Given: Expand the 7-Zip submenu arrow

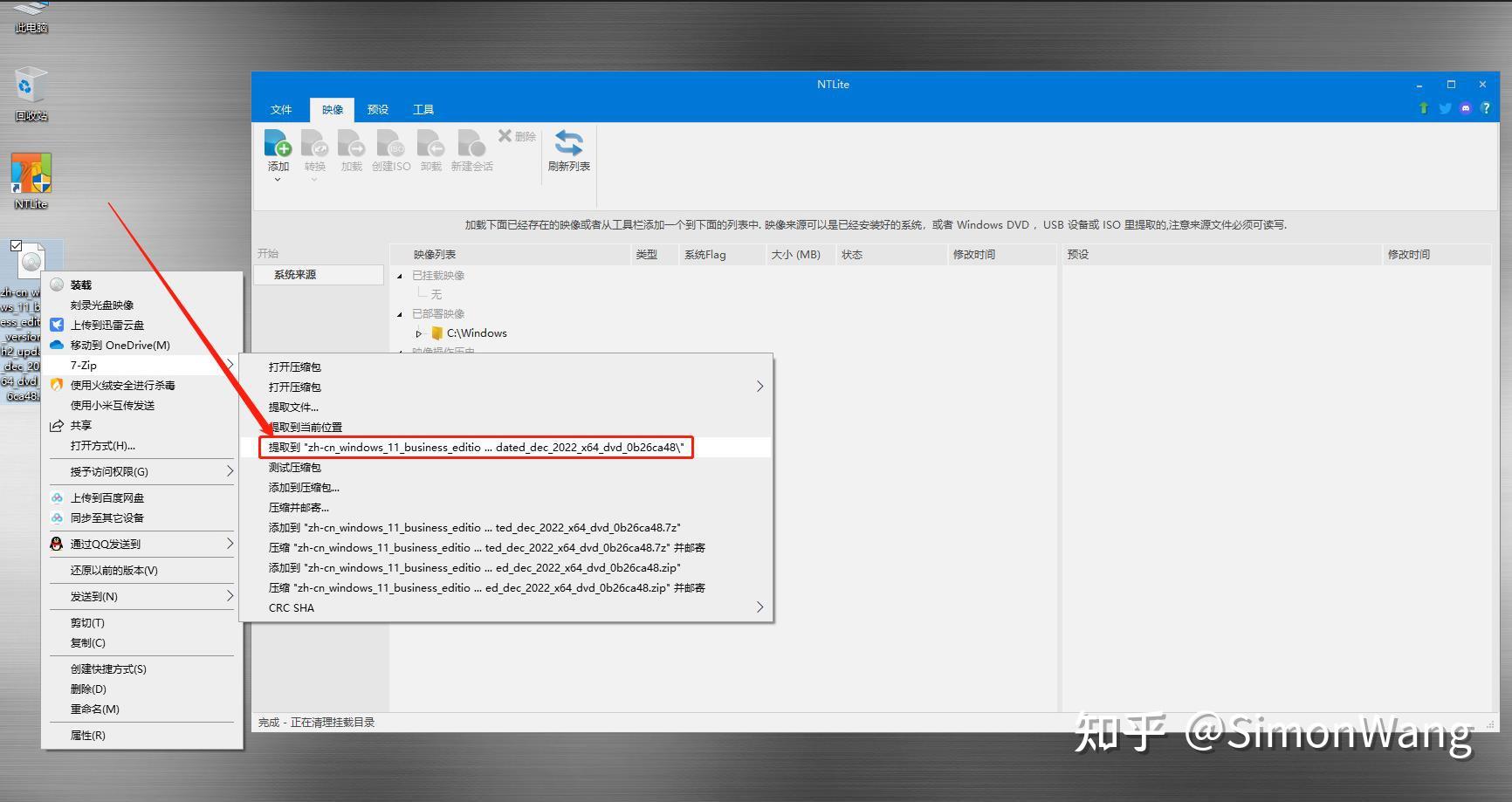Looking at the screenshot, I should pyautogui.click(x=230, y=365).
